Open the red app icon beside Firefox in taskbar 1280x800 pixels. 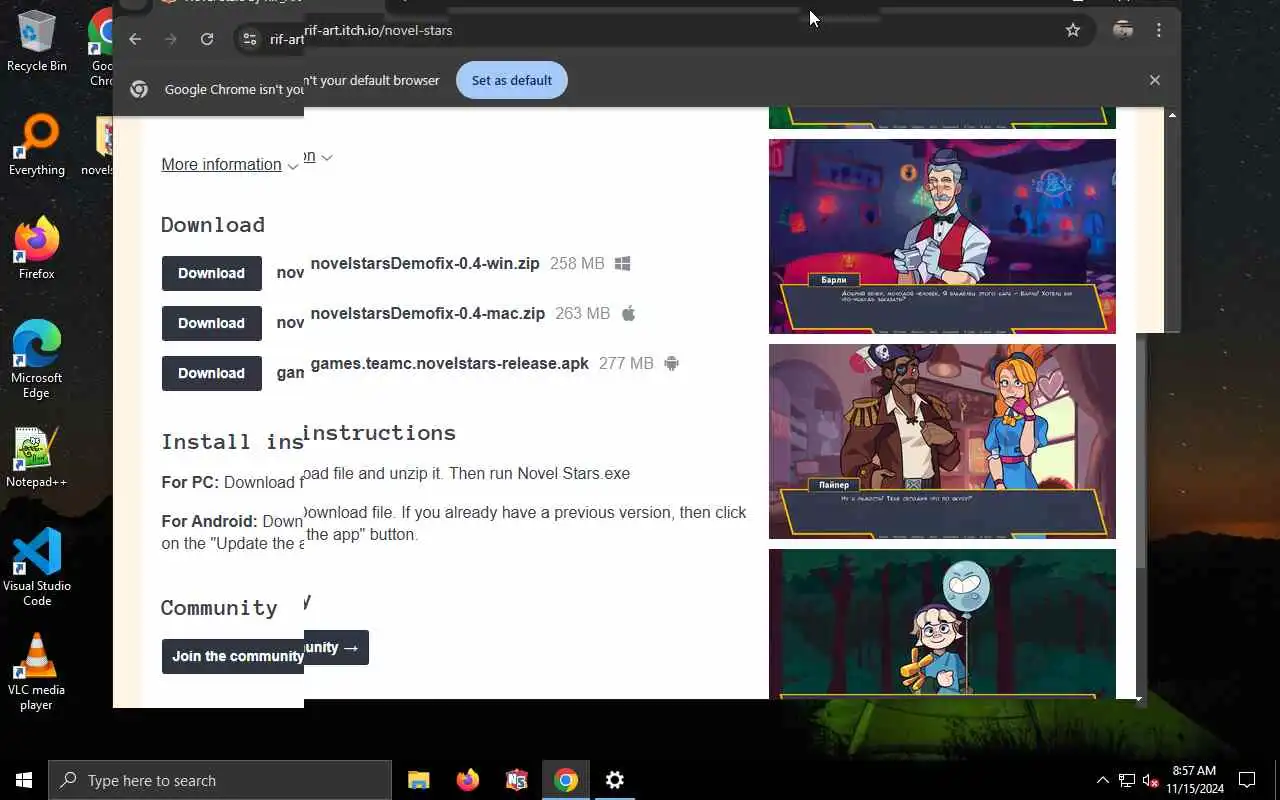click(x=517, y=780)
